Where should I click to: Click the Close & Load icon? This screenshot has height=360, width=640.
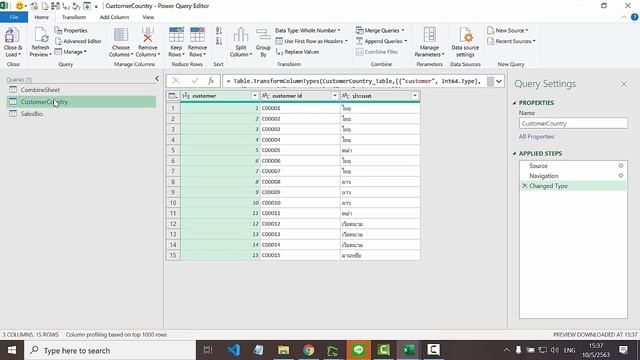click(x=12, y=36)
